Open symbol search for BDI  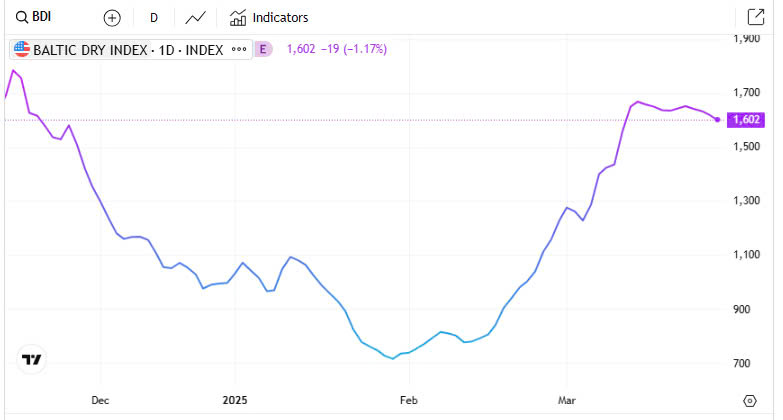[x=33, y=17]
